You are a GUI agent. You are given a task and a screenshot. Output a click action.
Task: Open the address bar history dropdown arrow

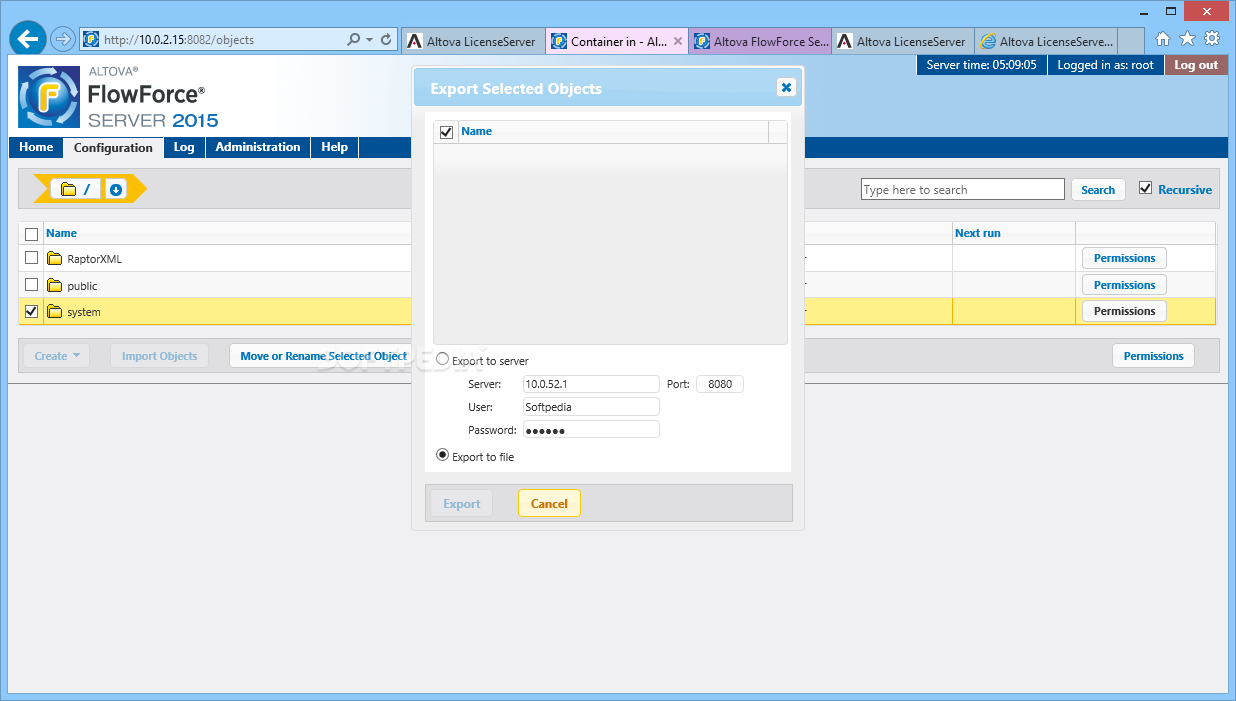click(369, 40)
